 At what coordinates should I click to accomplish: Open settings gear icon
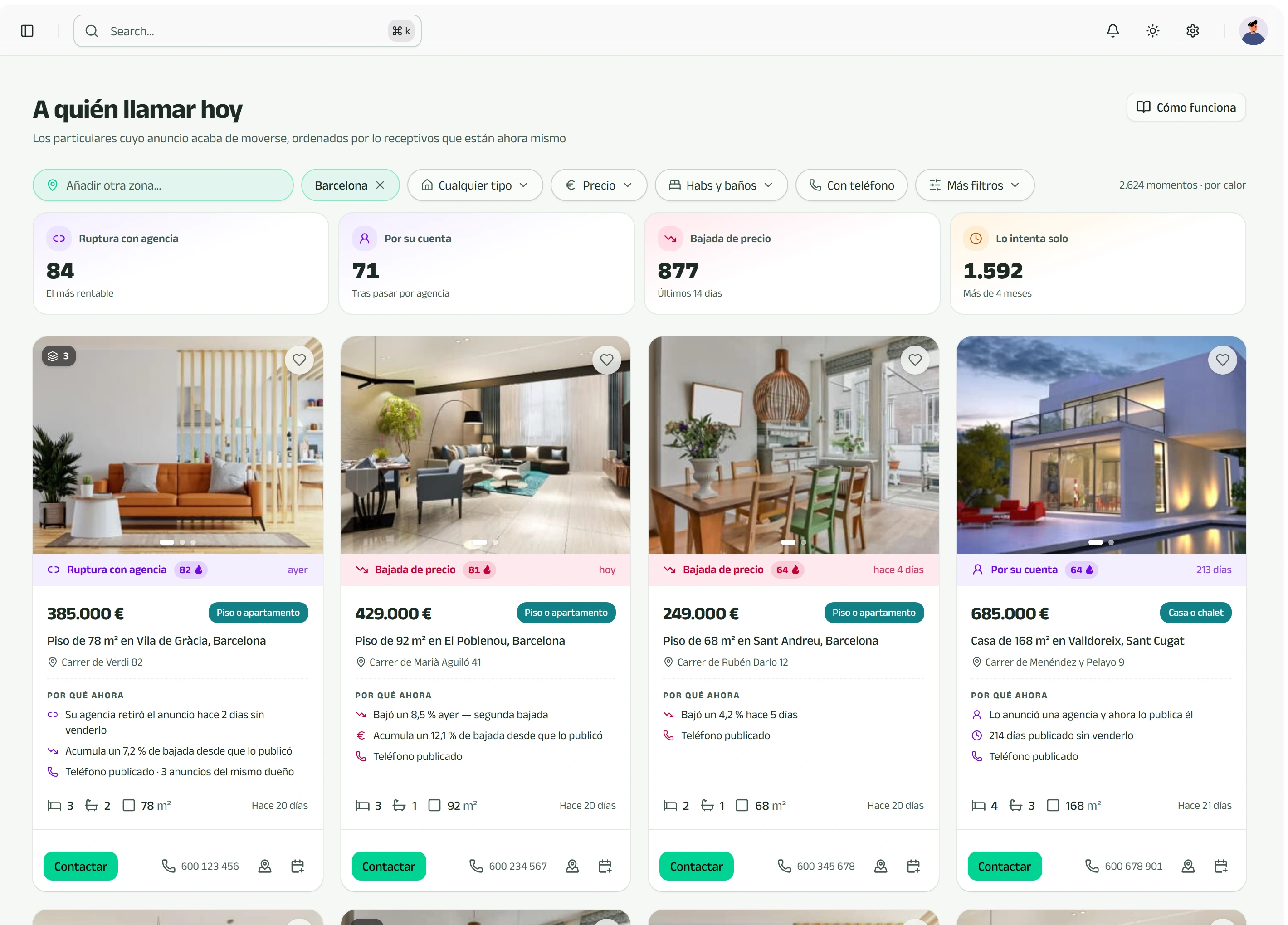[x=1192, y=31]
